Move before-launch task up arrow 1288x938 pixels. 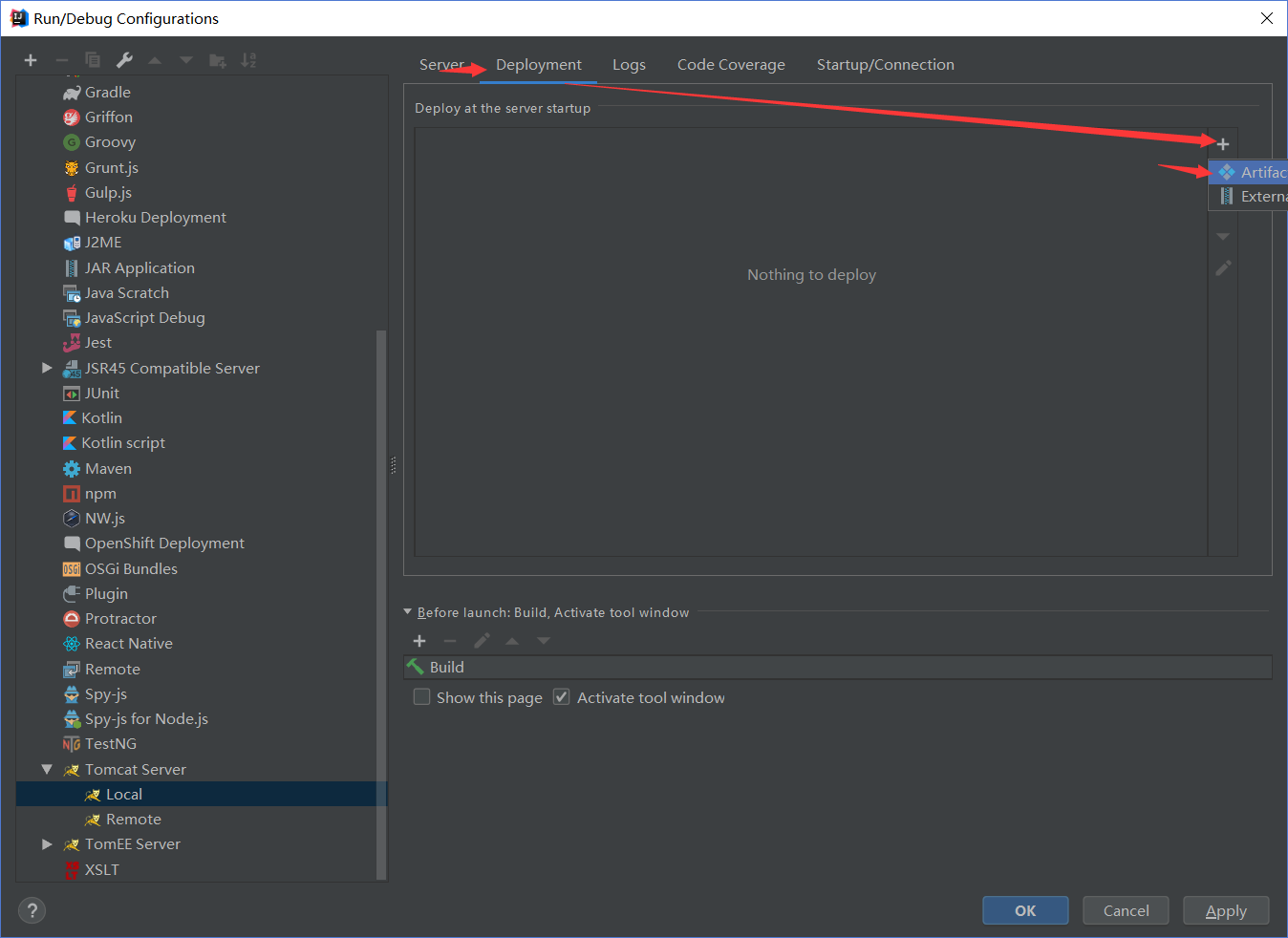click(512, 641)
